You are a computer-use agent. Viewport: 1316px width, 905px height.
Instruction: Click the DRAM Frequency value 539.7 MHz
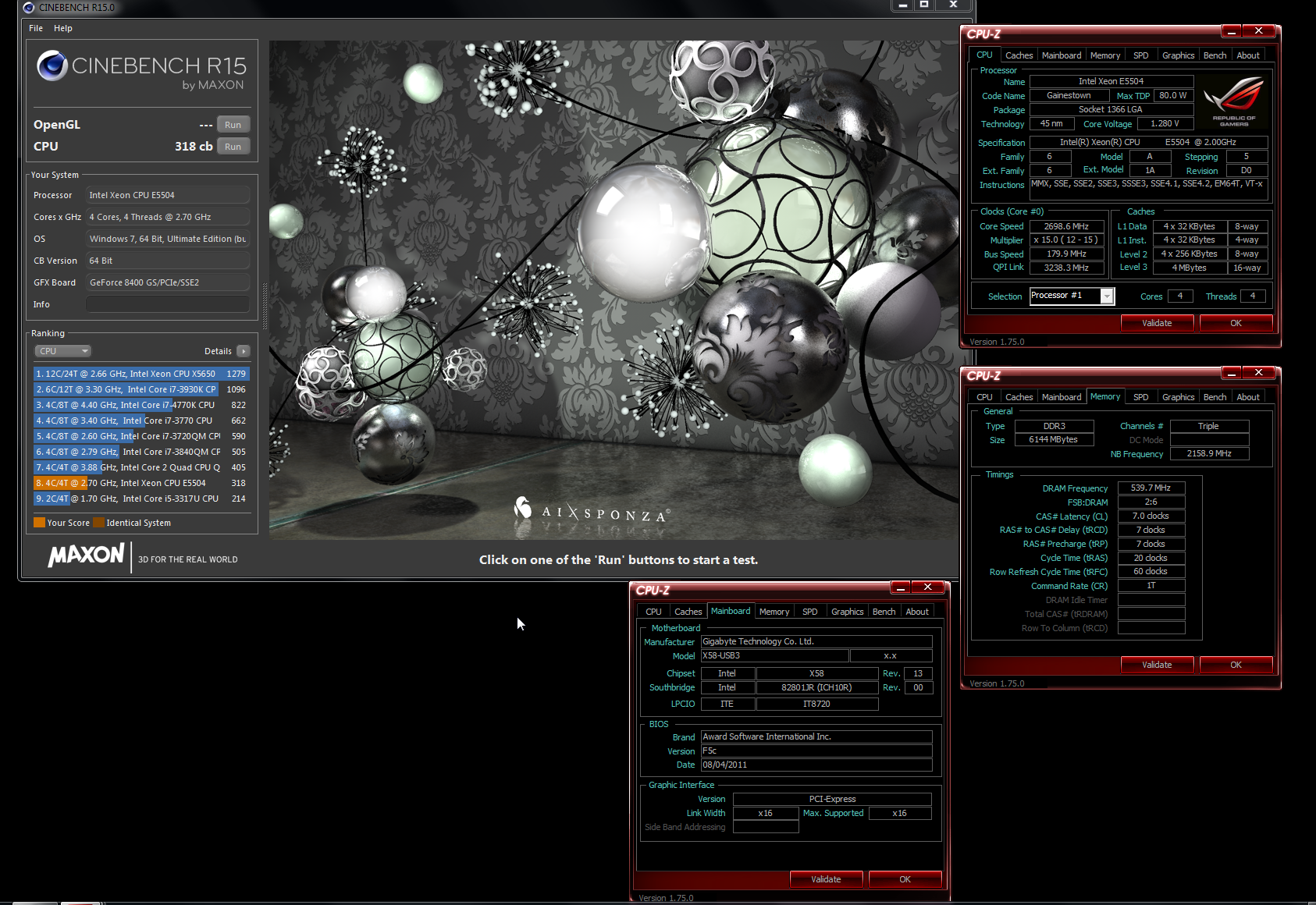click(x=1151, y=488)
